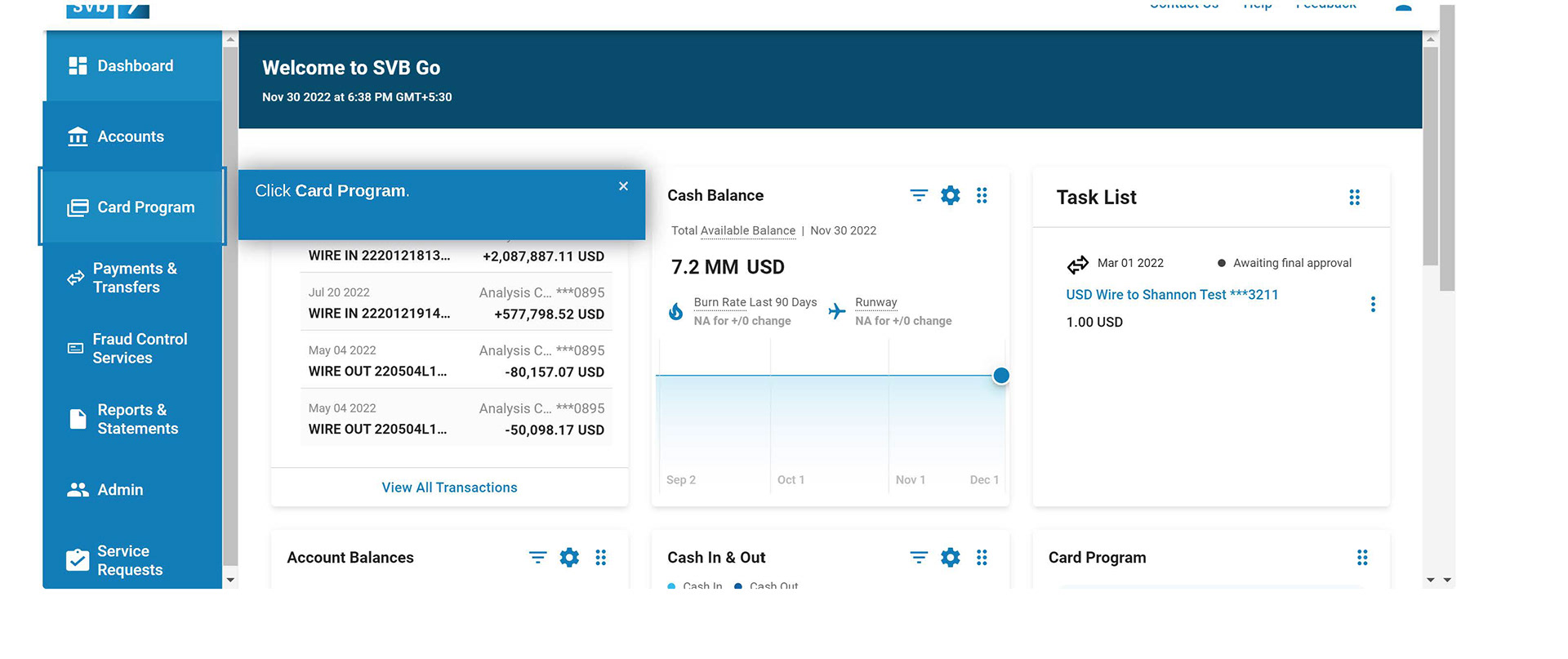Screen dimensions: 1568x659
Task: Open Reports & Statements
Action: [132, 419]
